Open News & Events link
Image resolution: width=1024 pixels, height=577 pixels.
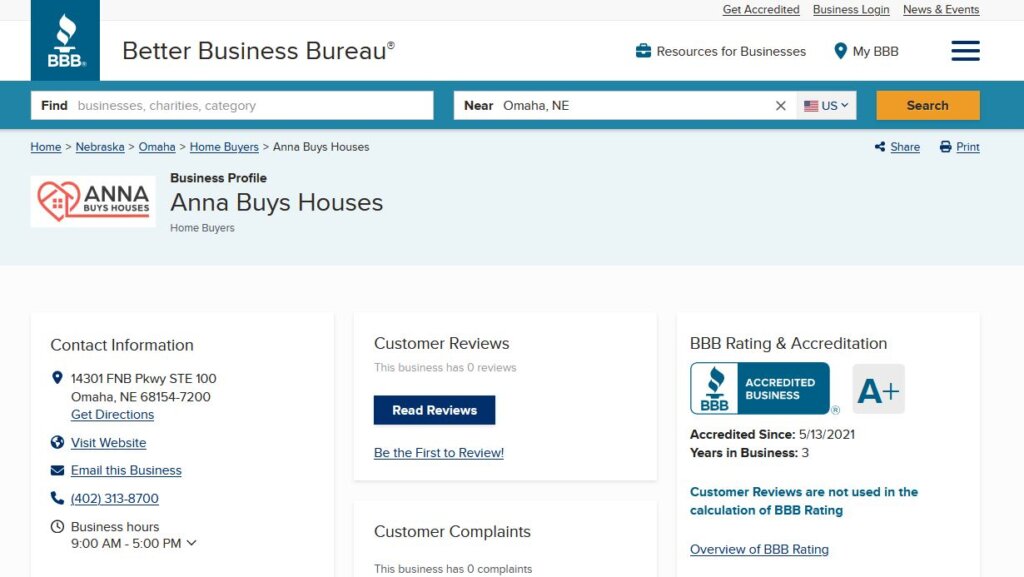pyautogui.click(x=941, y=10)
